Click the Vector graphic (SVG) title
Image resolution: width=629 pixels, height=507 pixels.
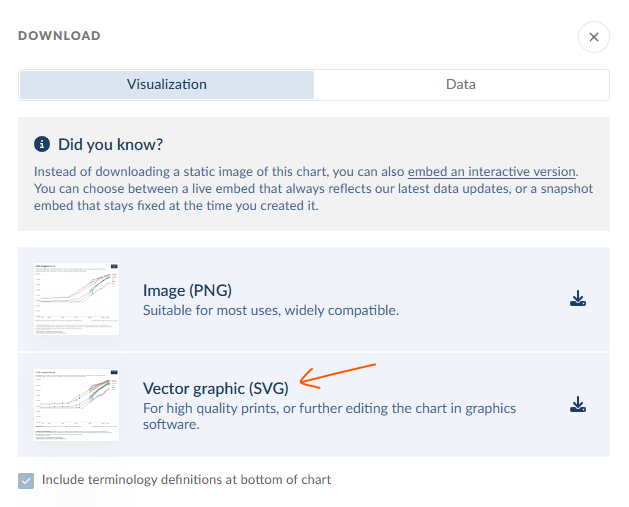pos(215,388)
